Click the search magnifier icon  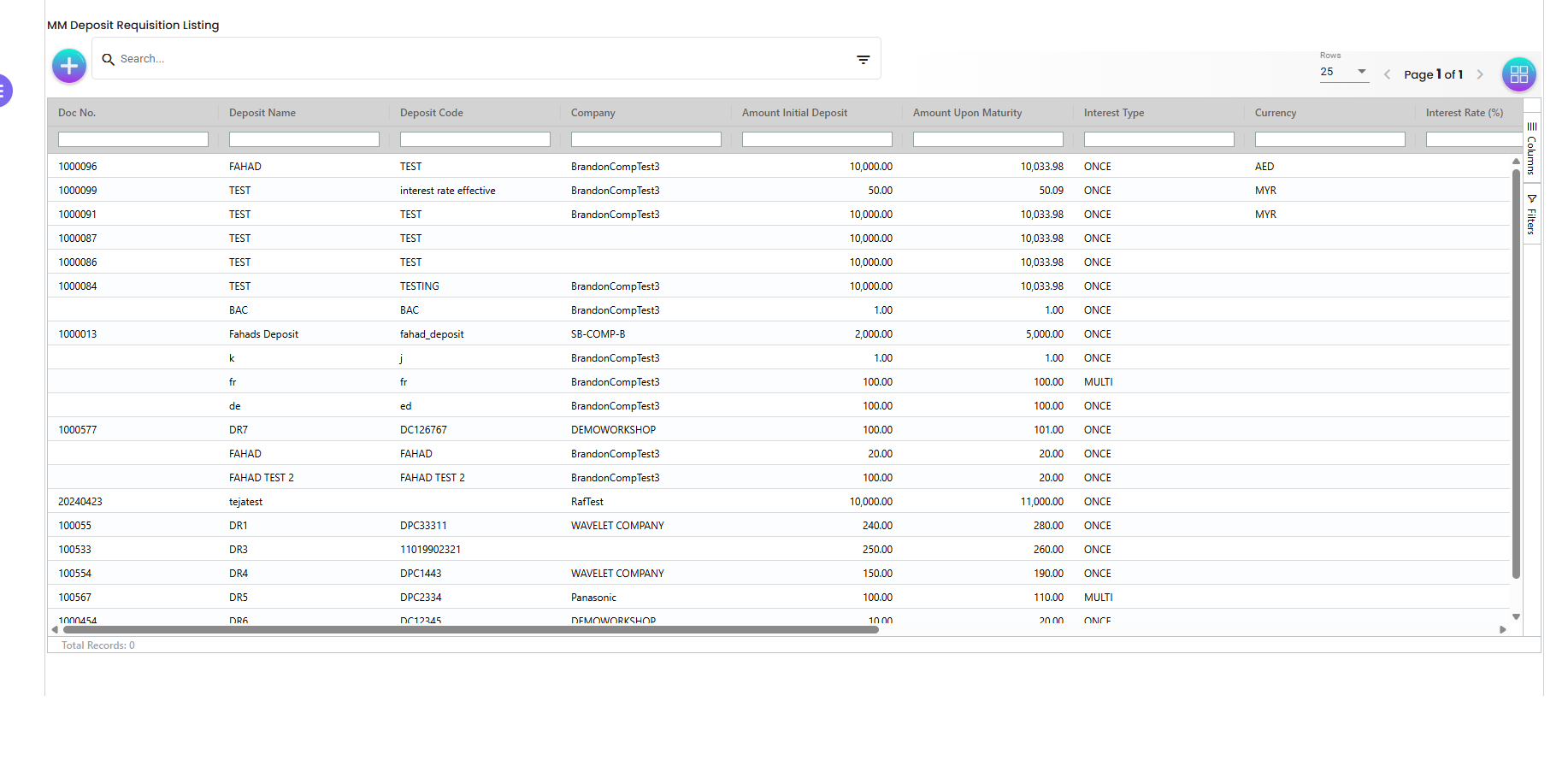(109, 59)
